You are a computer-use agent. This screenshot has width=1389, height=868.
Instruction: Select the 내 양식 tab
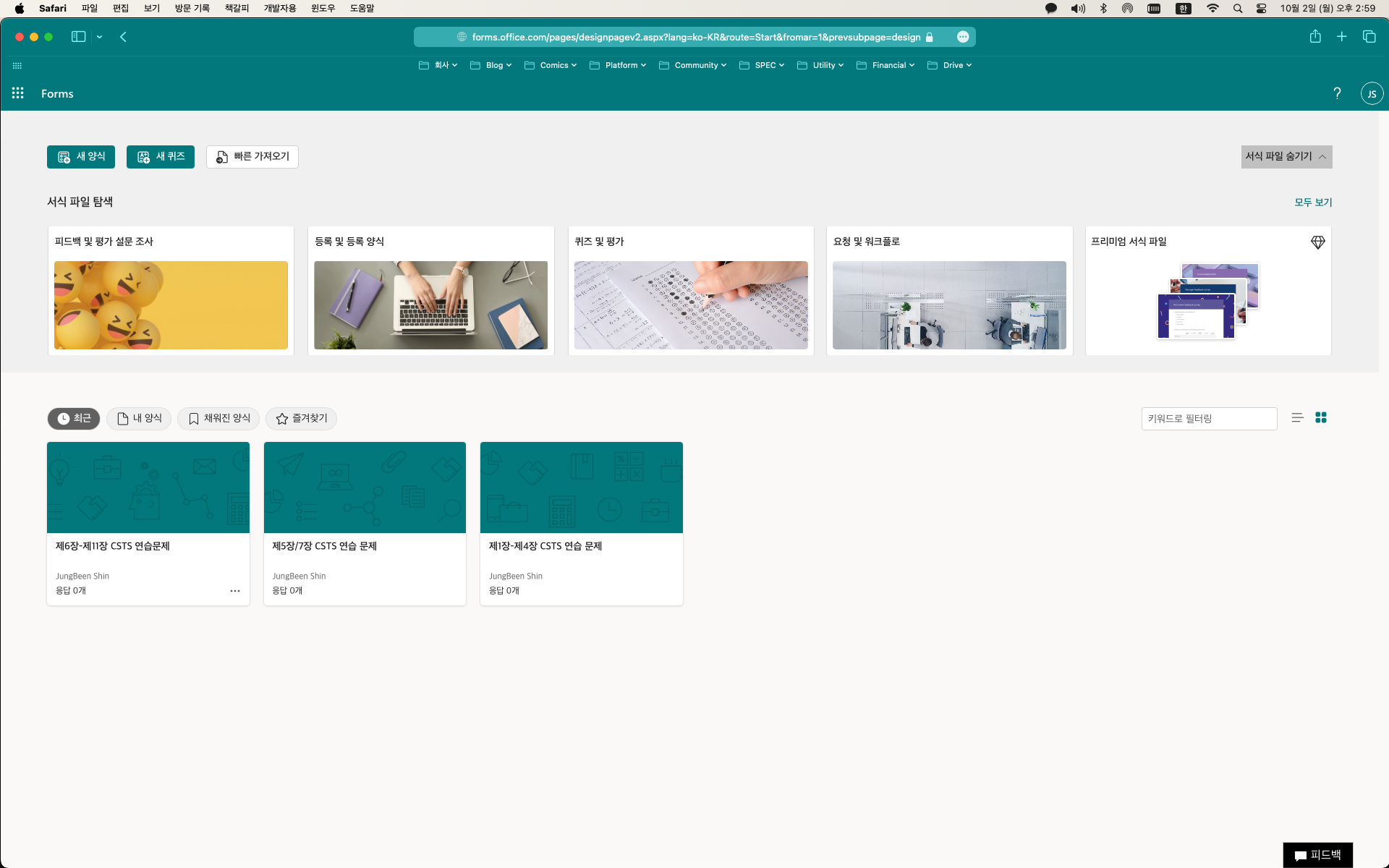tap(139, 419)
